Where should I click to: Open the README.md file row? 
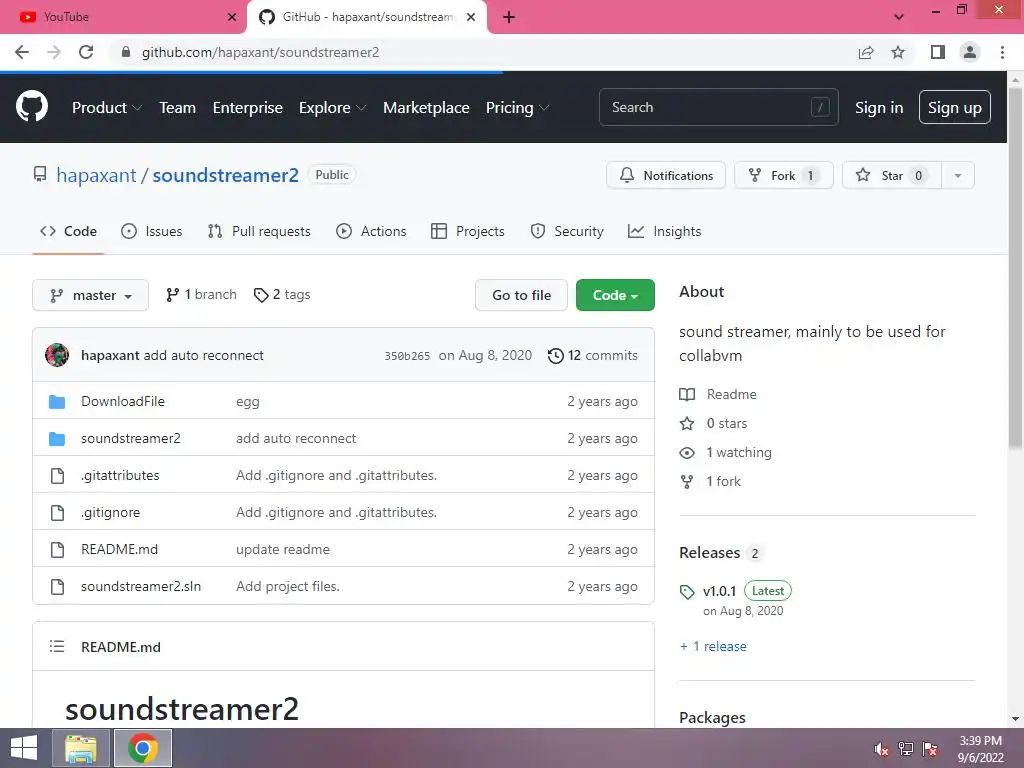344,549
